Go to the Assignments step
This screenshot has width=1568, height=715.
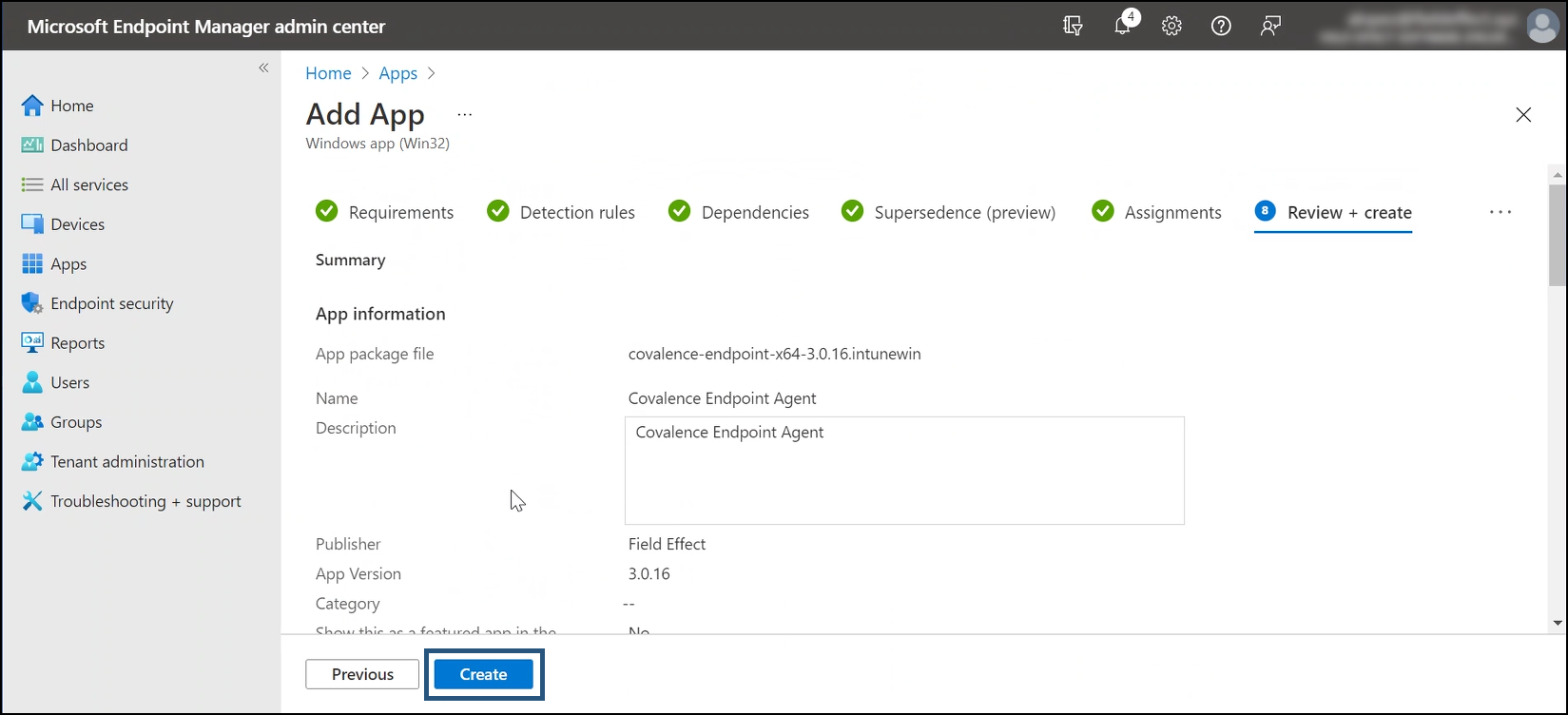point(1156,212)
